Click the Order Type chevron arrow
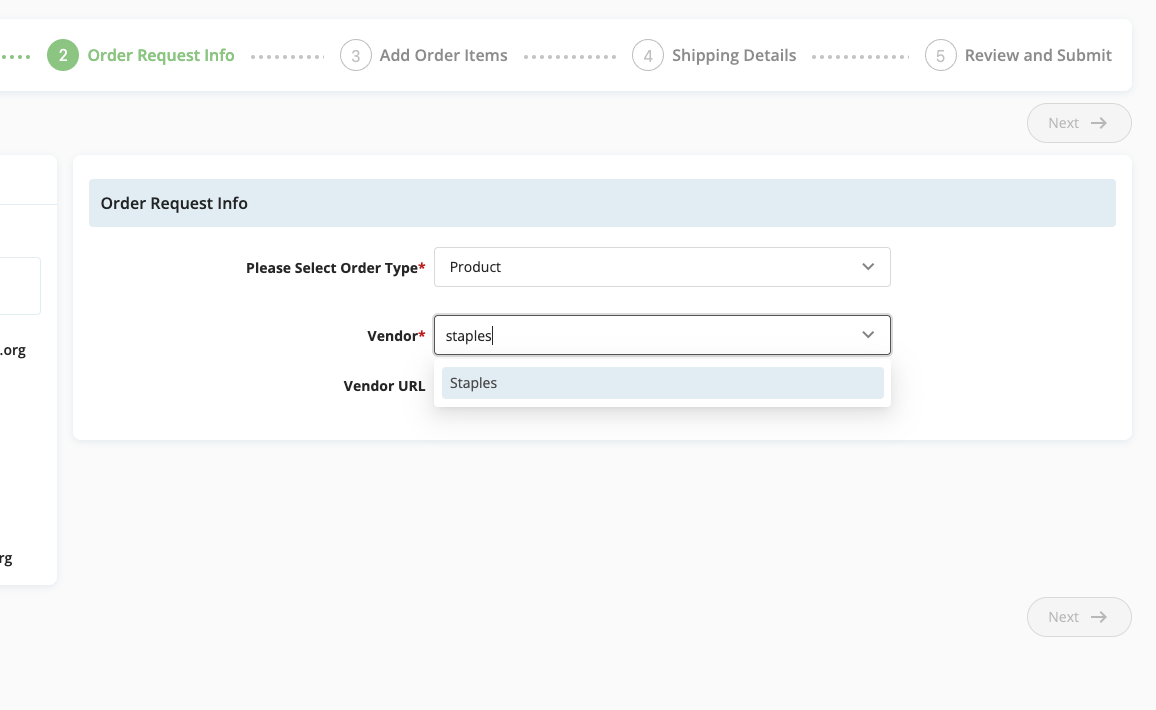Viewport: 1156px width, 710px height. (x=868, y=267)
